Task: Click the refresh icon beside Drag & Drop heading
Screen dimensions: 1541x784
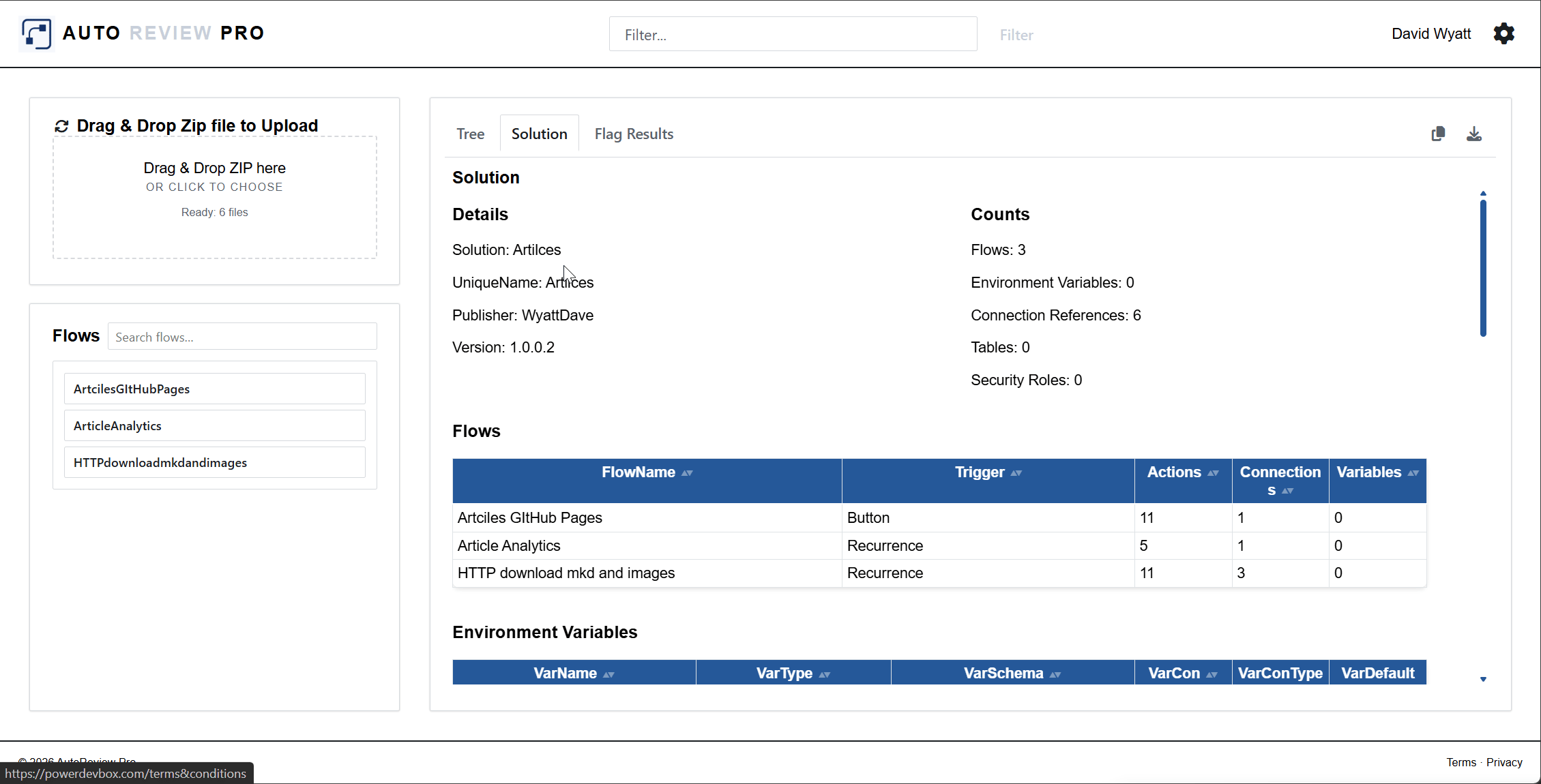Action: tap(61, 126)
